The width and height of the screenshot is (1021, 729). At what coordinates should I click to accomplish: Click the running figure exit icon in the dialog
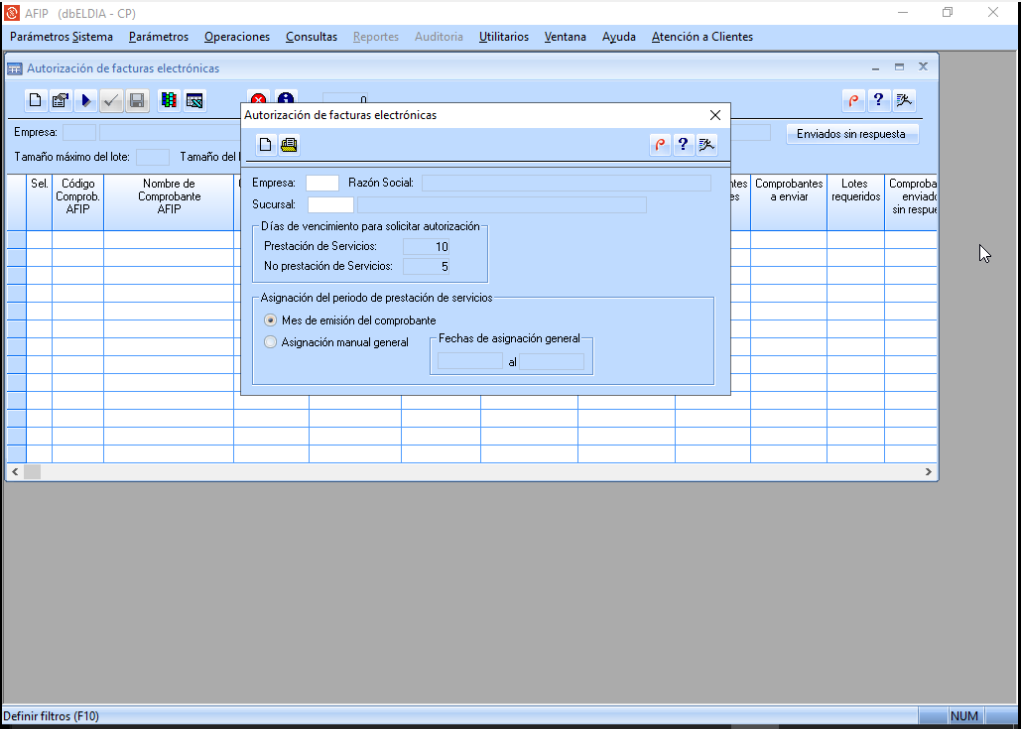click(x=706, y=145)
